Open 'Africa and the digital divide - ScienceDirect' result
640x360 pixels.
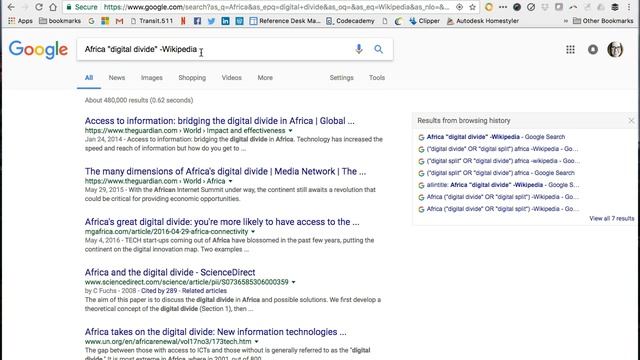[170, 272]
